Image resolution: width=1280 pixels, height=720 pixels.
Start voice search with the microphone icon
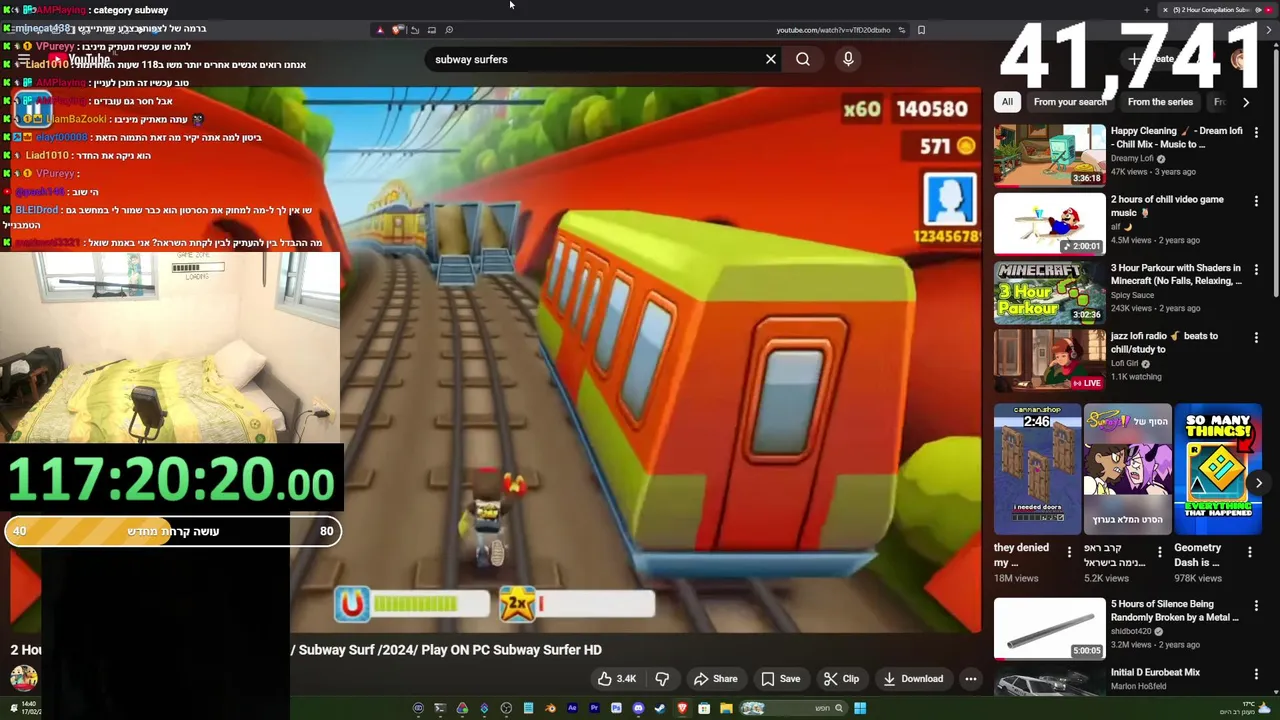click(x=848, y=59)
